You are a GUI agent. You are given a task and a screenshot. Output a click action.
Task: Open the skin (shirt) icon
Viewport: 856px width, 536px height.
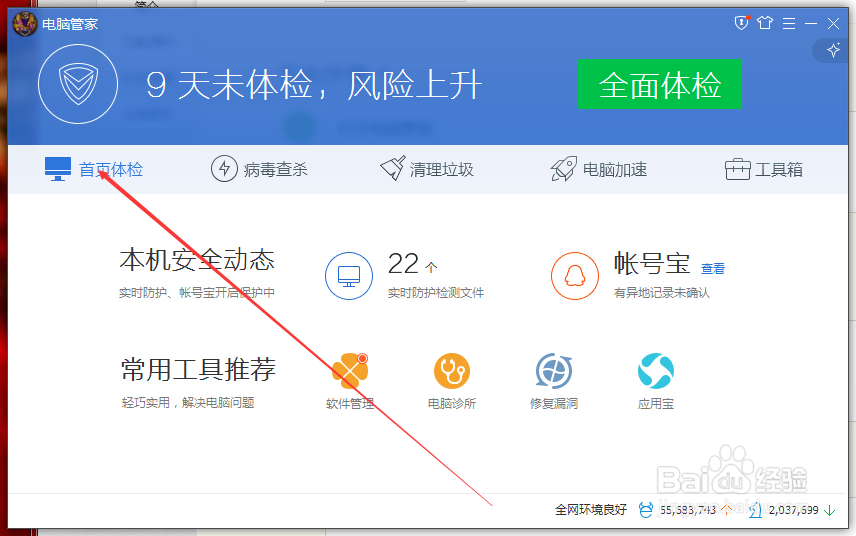(765, 23)
